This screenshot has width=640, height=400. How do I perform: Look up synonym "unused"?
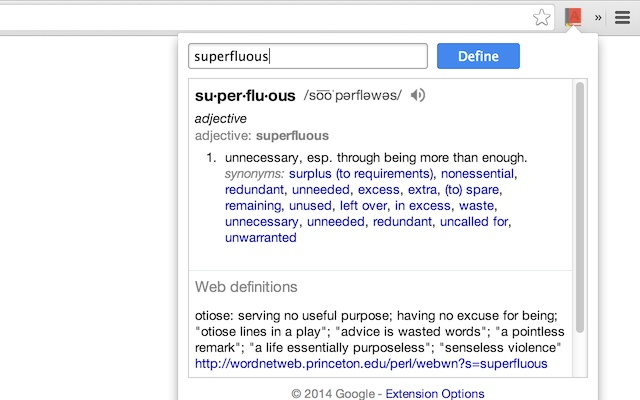[x=310, y=205]
